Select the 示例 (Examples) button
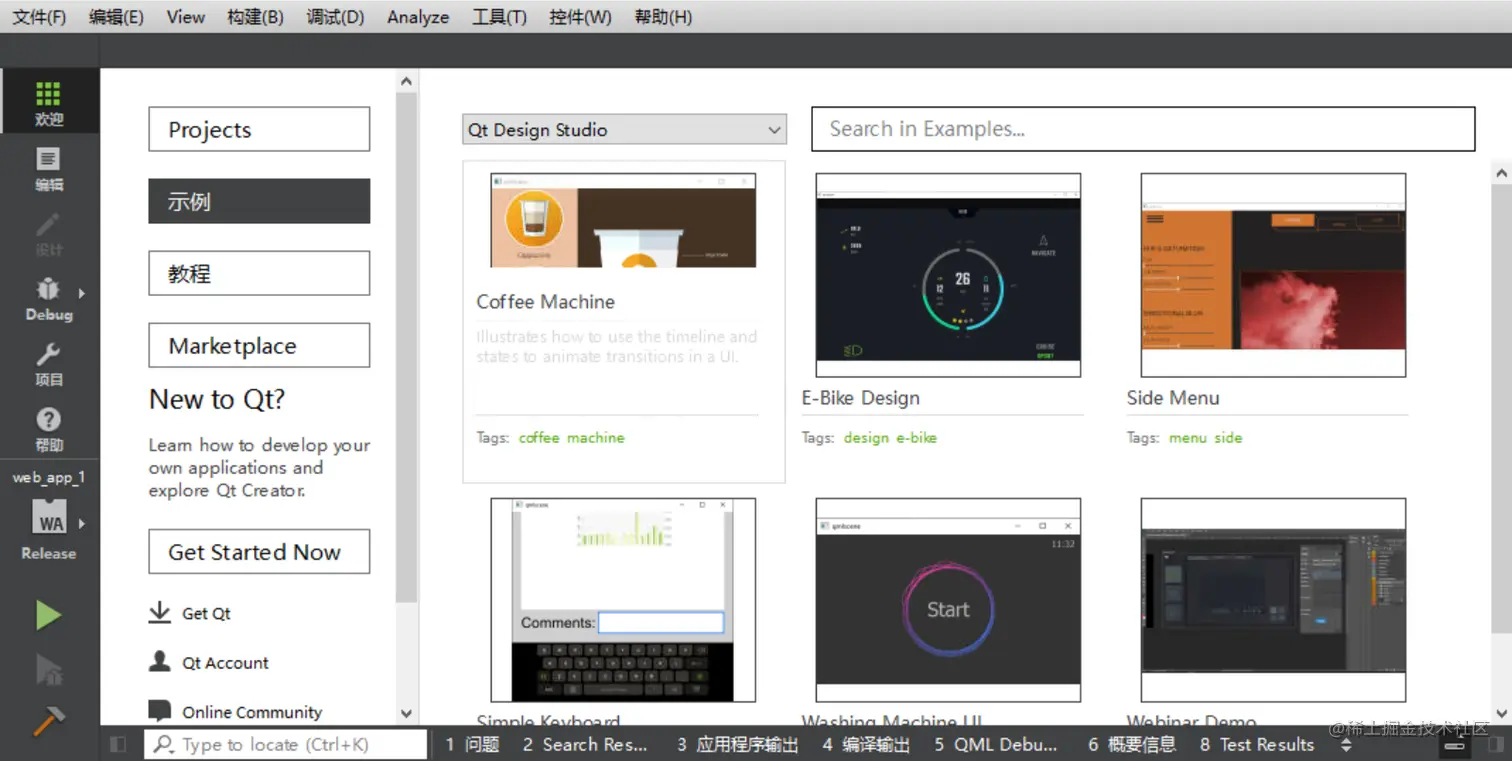Screen dimensions: 1512x761 [x=259, y=201]
